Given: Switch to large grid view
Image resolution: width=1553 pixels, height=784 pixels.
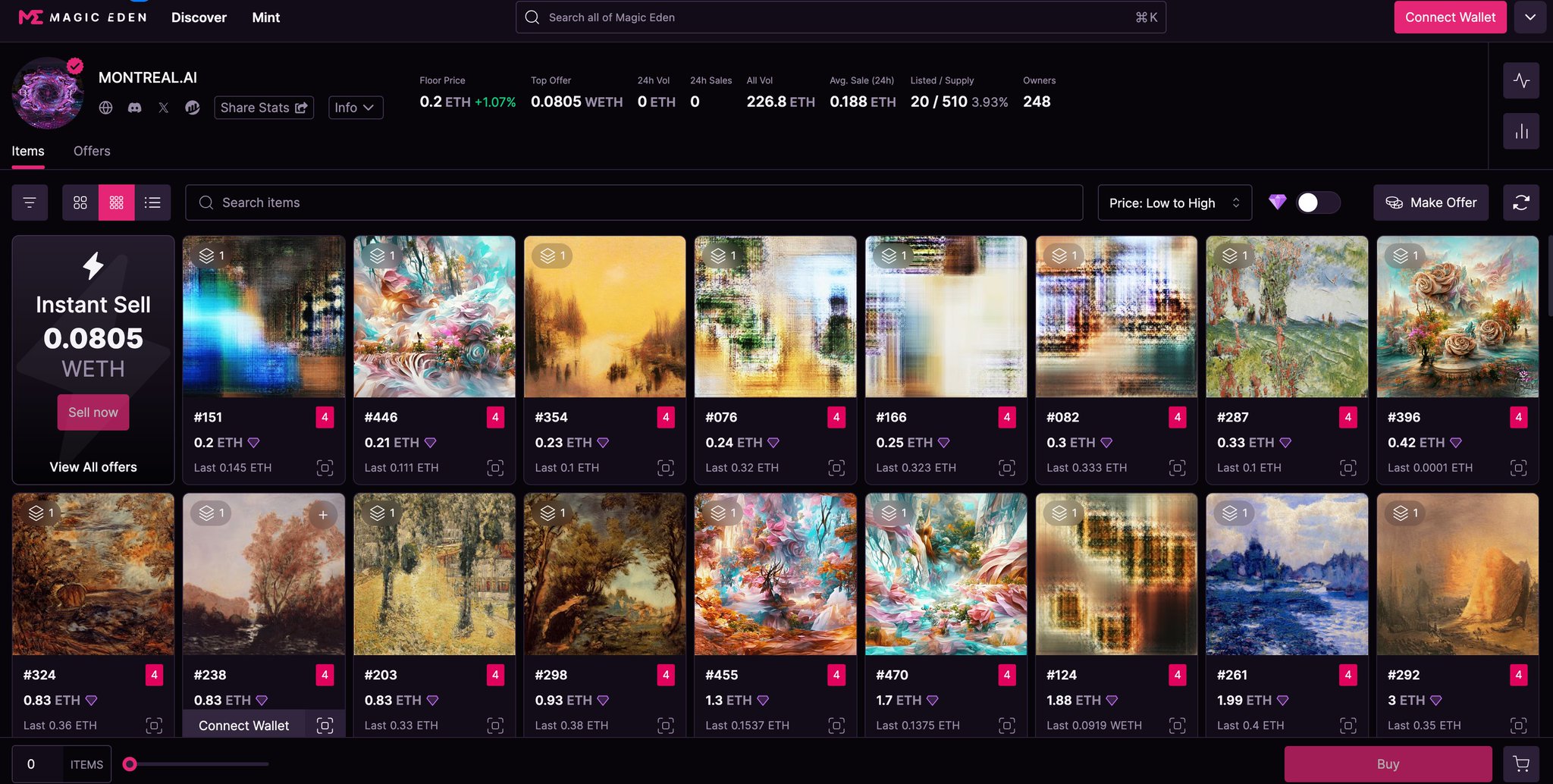Looking at the screenshot, I should 80,202.
